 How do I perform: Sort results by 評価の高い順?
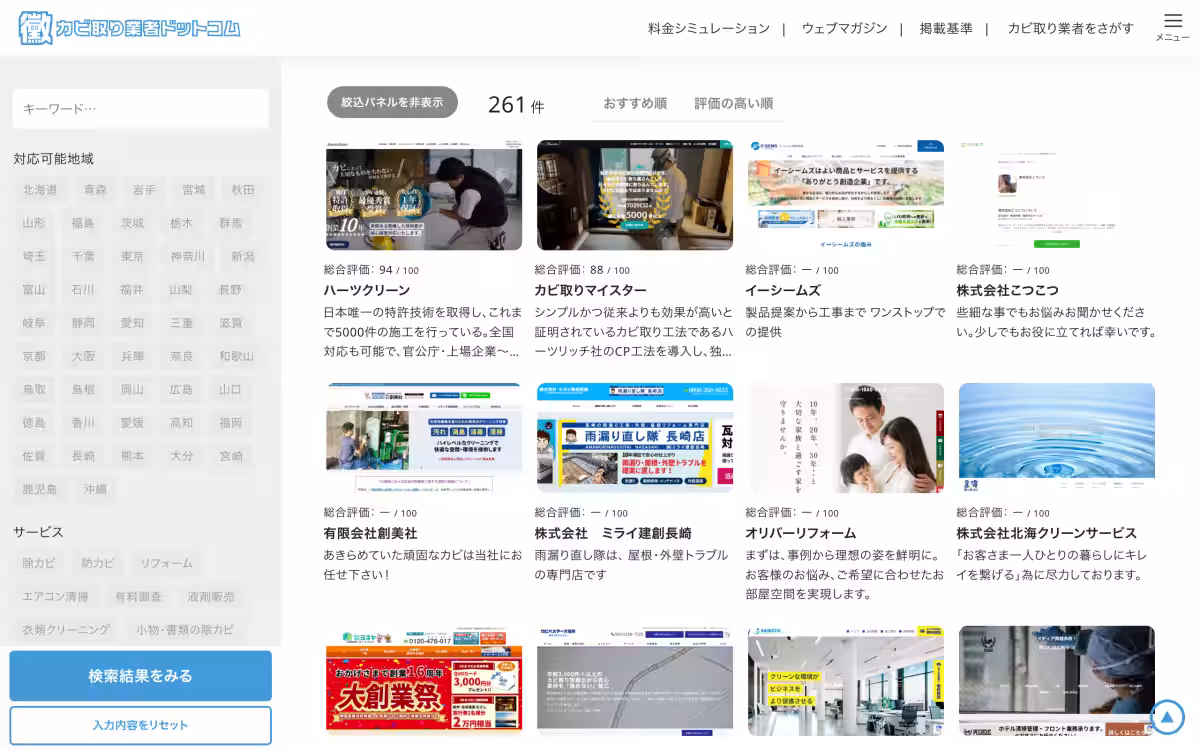click(x=733, y=103)
